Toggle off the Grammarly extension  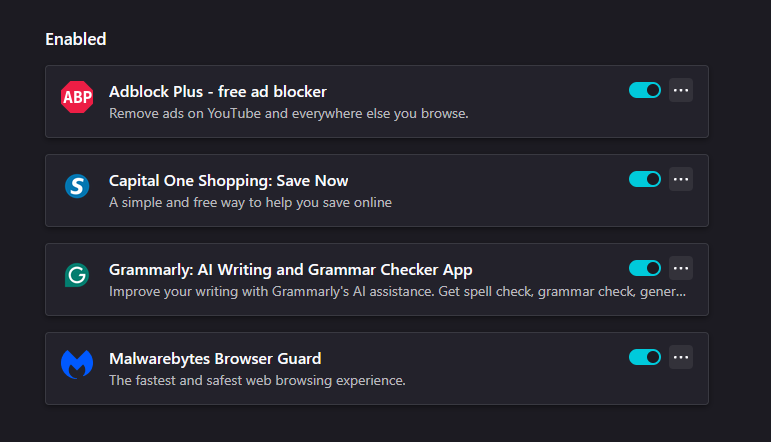pyautogui.click(x=645, y=268)
